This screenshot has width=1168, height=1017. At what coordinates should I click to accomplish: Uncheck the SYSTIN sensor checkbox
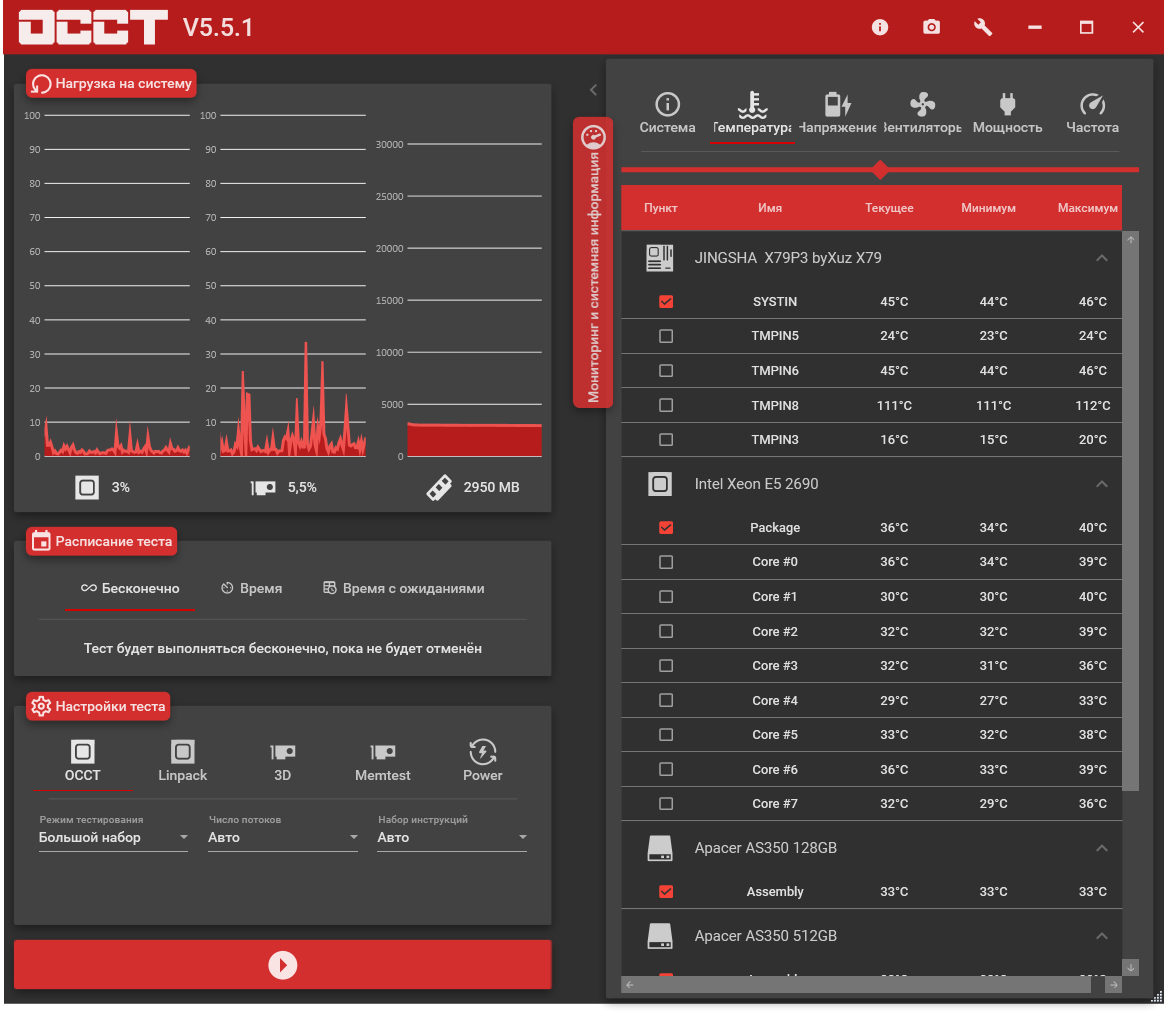[666, 302]
